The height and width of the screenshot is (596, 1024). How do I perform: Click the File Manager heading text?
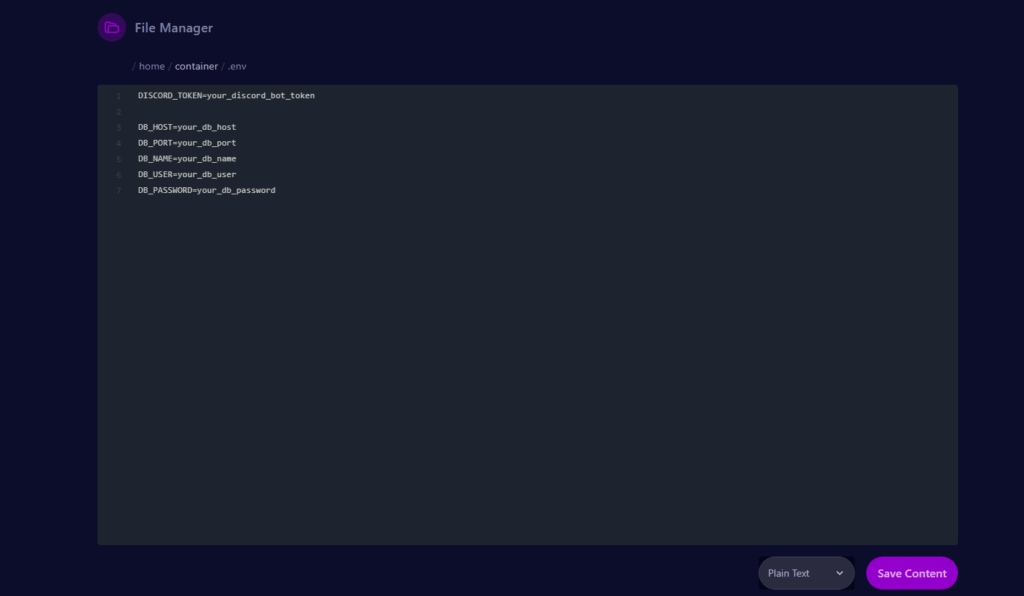click(x=174, y=28)
